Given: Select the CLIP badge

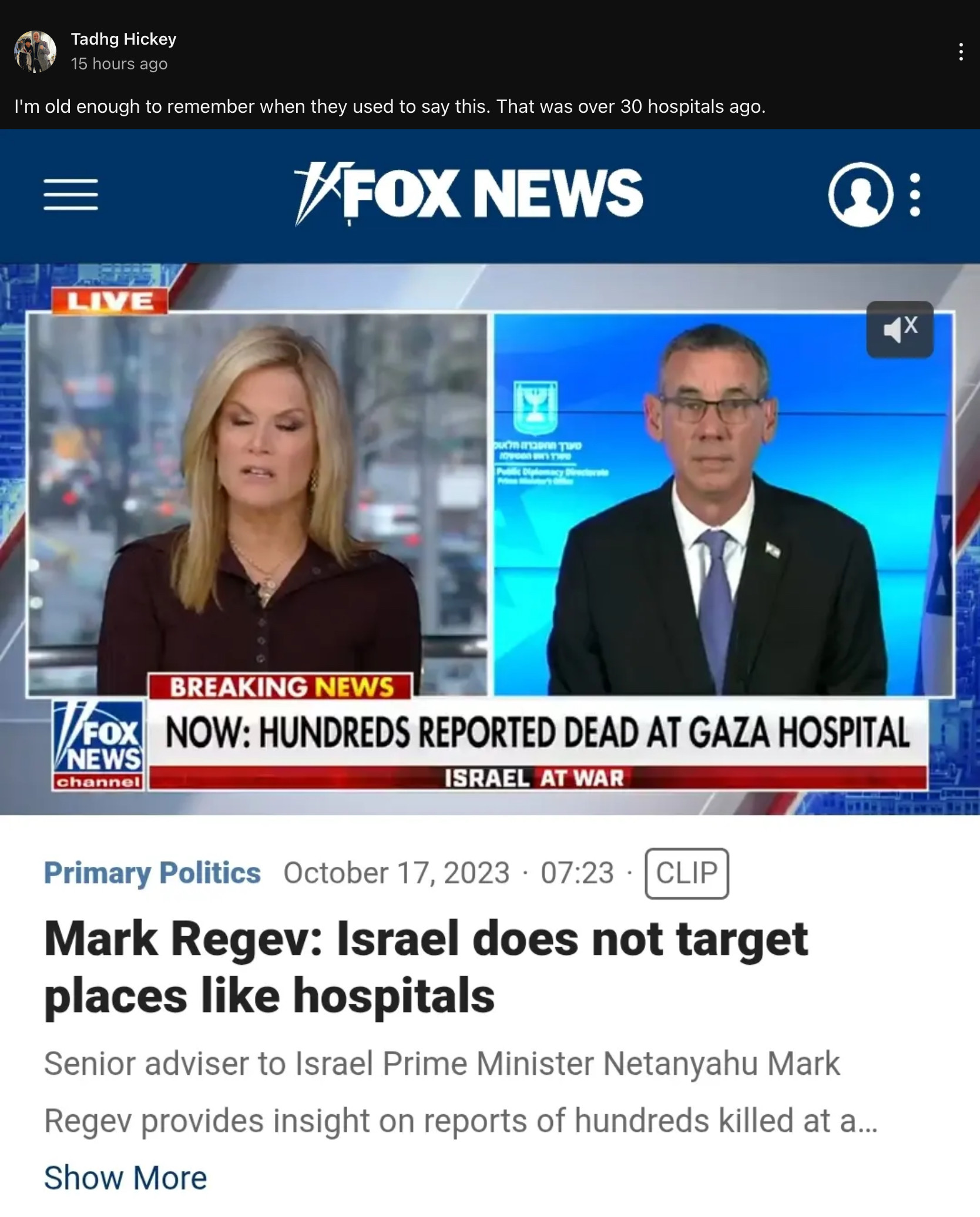Looking at the screenshot, I should point(686,873).
